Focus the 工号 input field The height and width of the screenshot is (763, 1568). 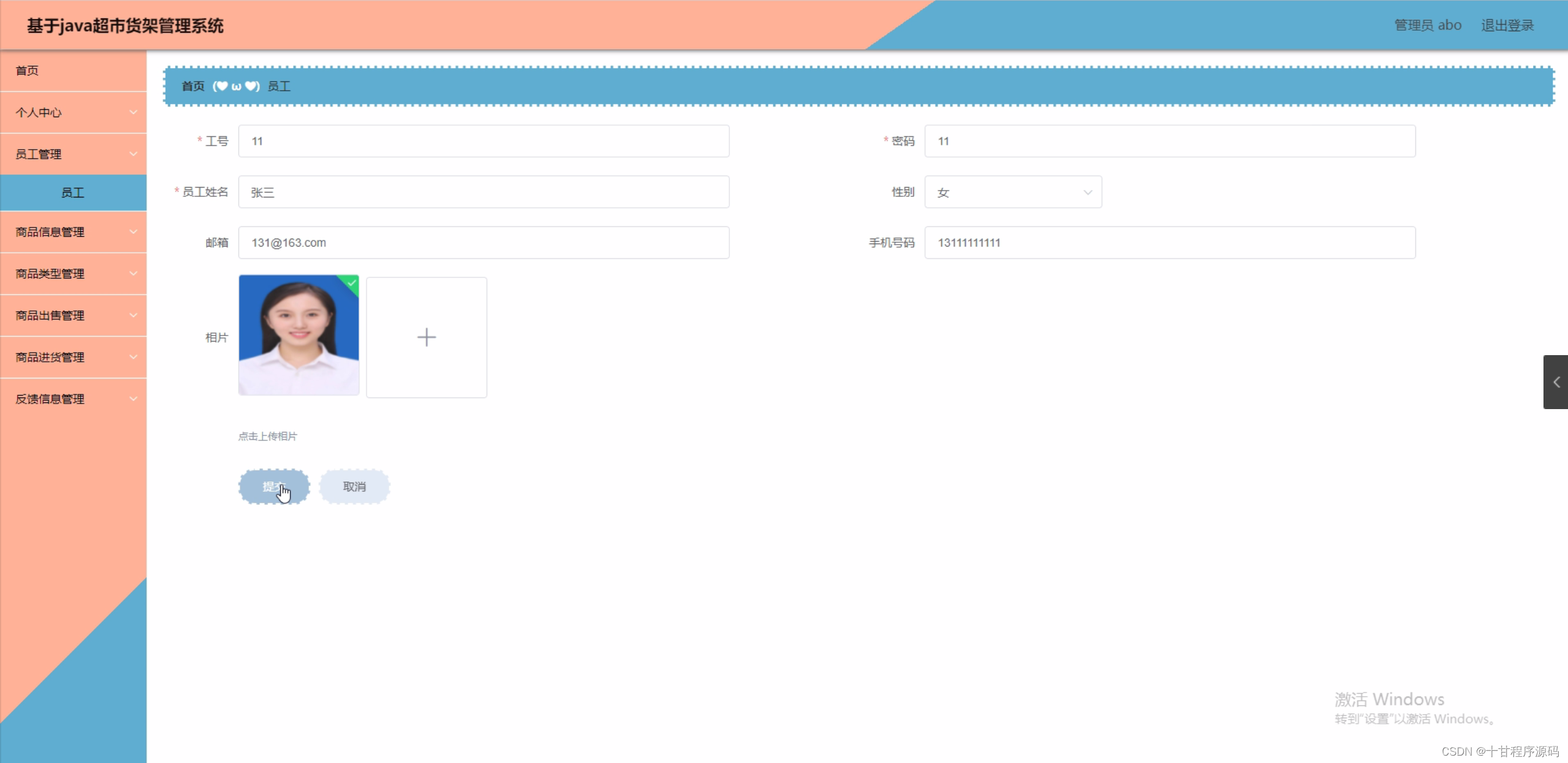(483, 141)
